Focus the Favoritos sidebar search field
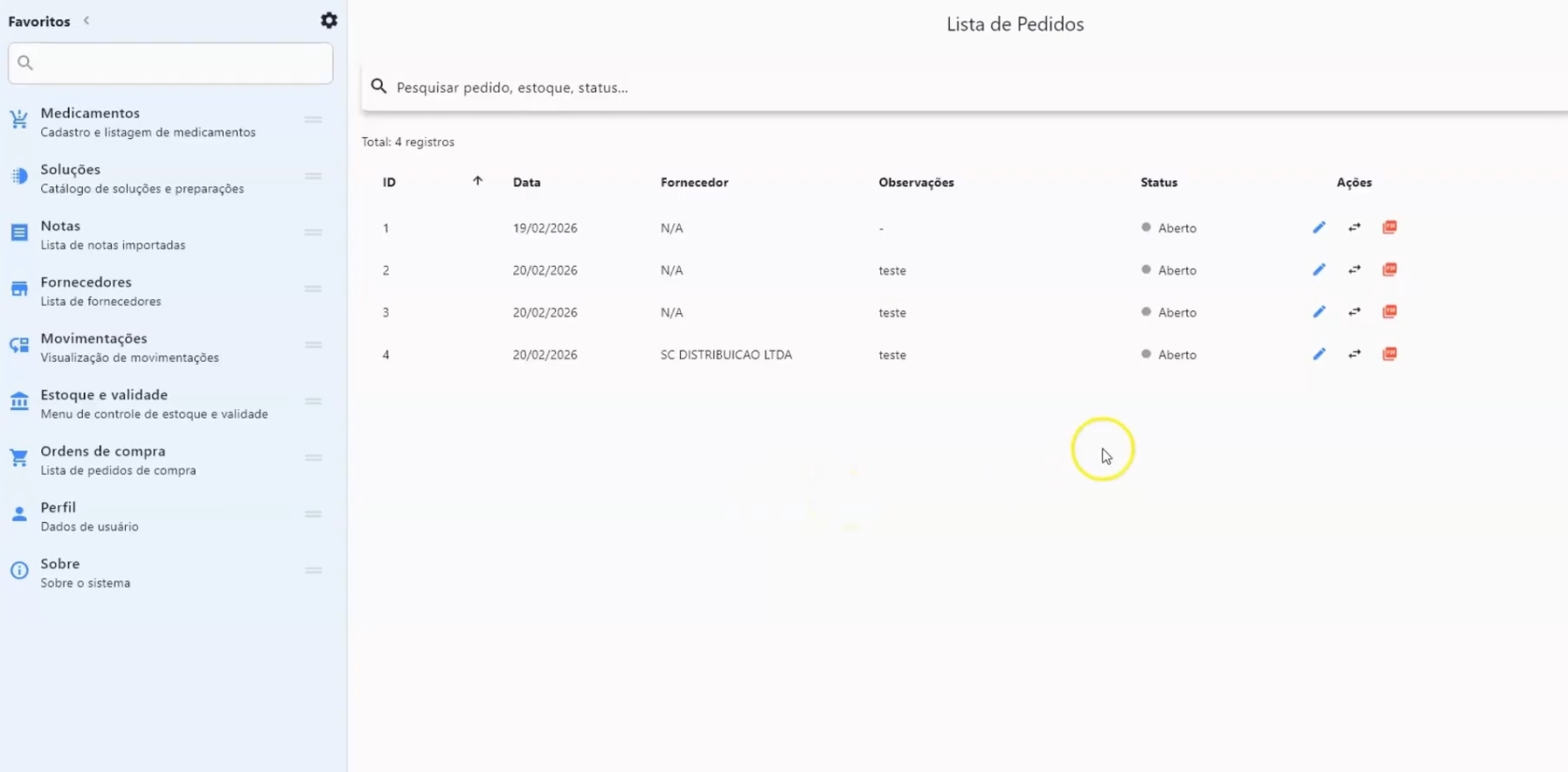The image size is (1568, 772). click(x=170, y=63)
